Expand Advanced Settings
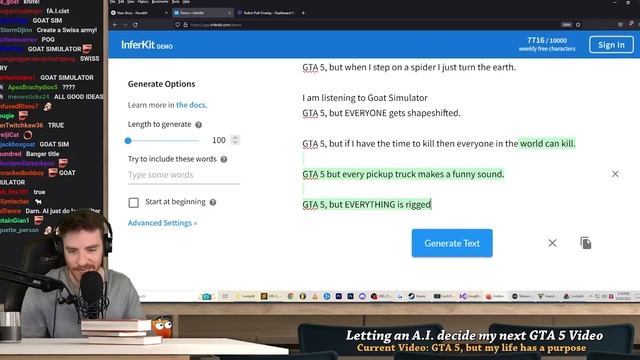The image size is (640, 360). pyautogui.click(x=162, y=223)
